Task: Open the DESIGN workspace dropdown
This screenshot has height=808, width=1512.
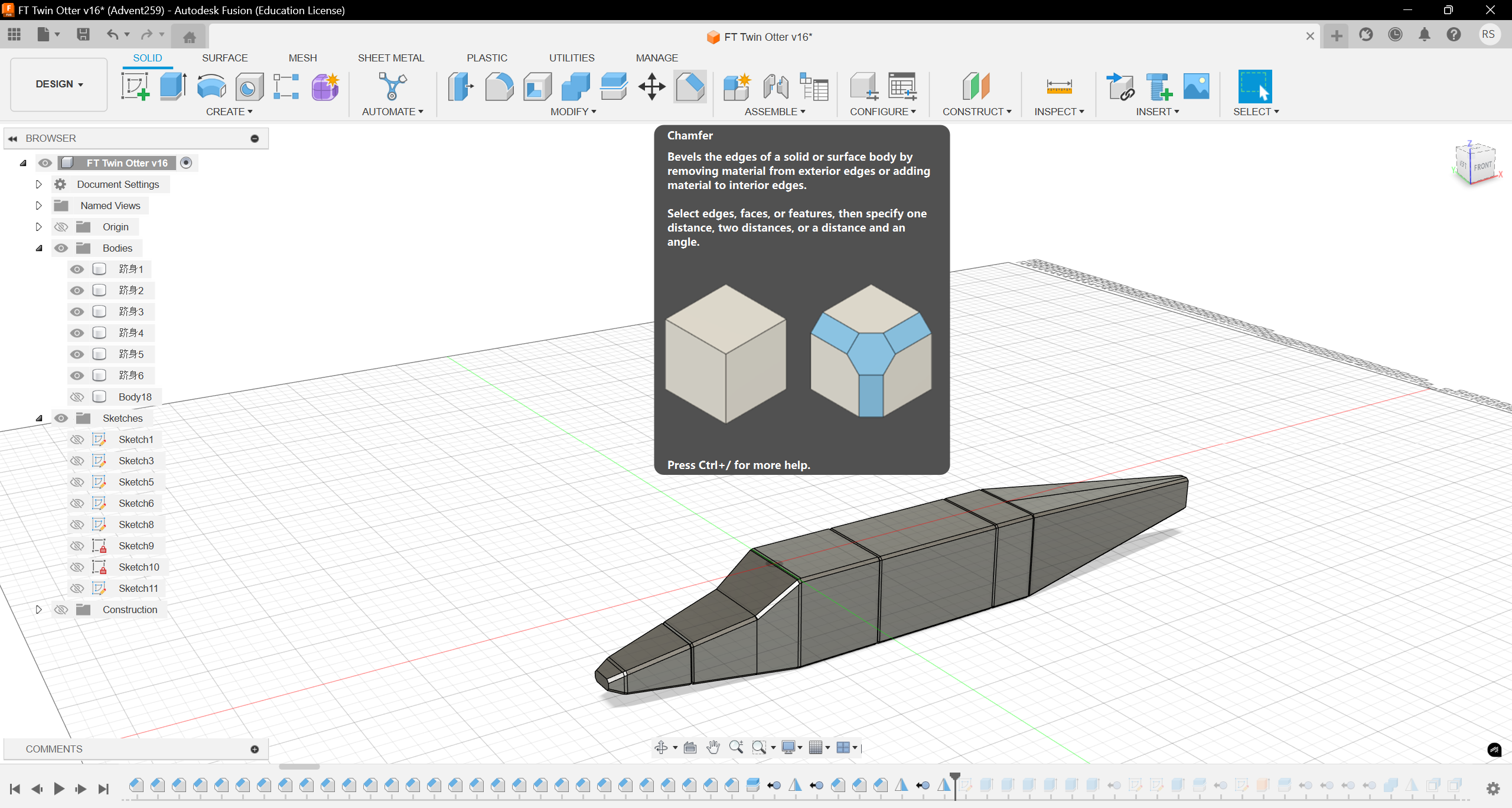Action: click(59, 84)
